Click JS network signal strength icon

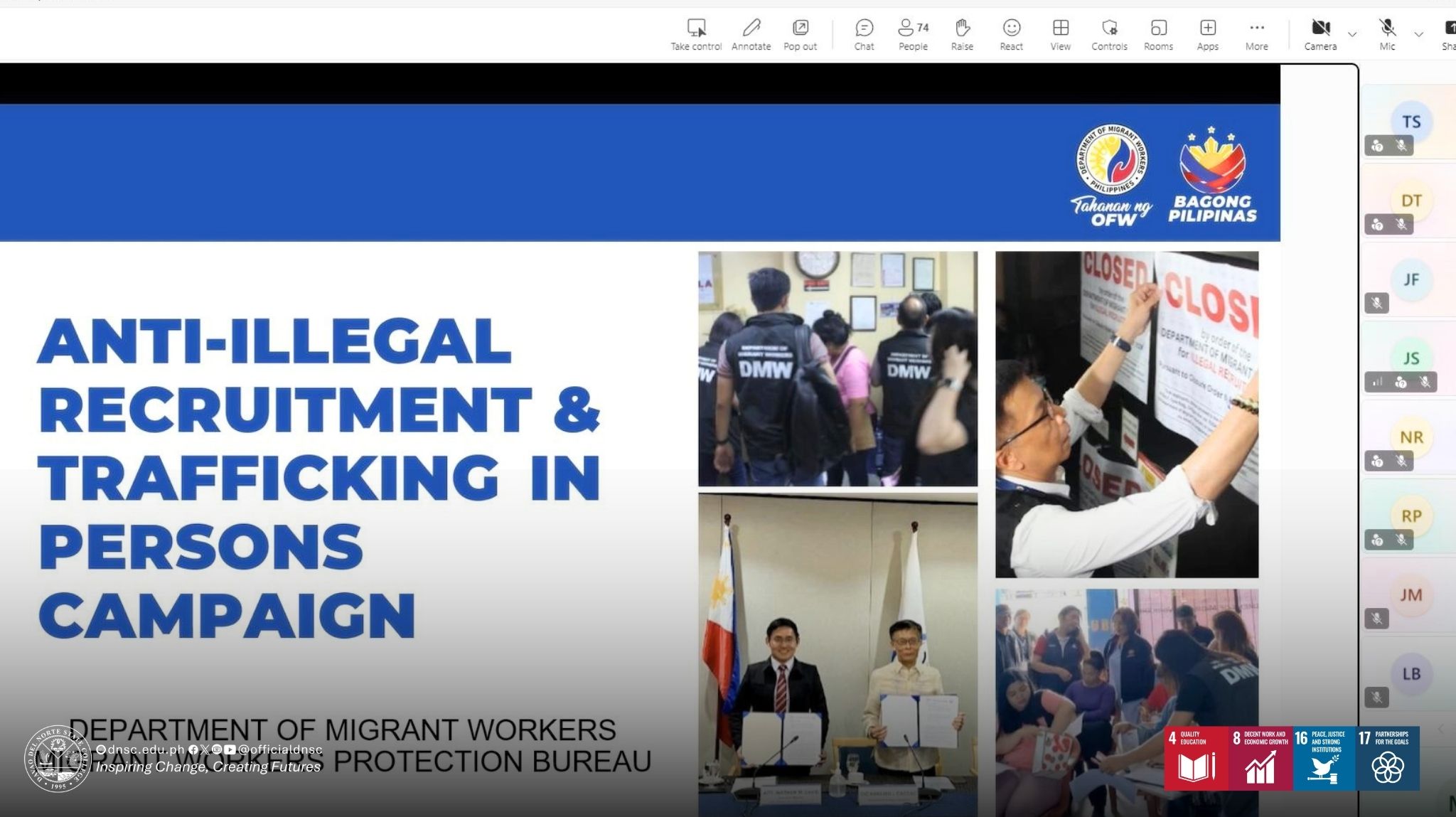pyautogui.click(x=1378, y=383)
